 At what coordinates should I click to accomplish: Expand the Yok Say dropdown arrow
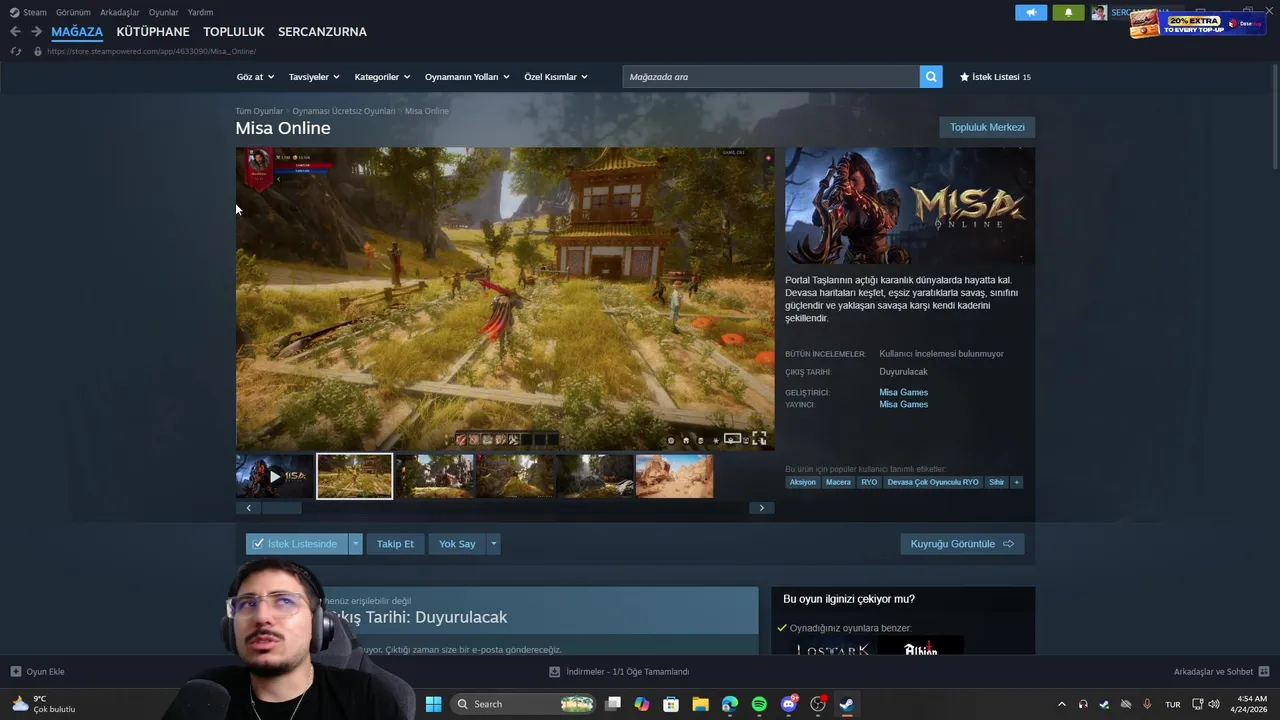(x=493, y=544)
